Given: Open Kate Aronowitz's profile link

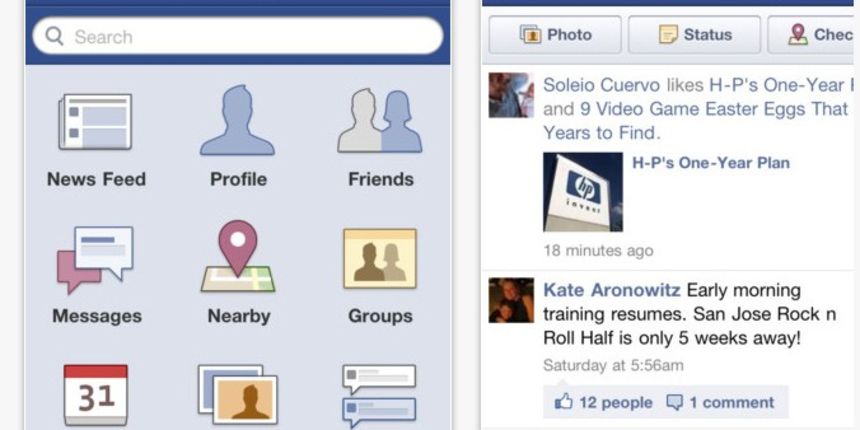Looking at the screenshot, I should (612, 290).
